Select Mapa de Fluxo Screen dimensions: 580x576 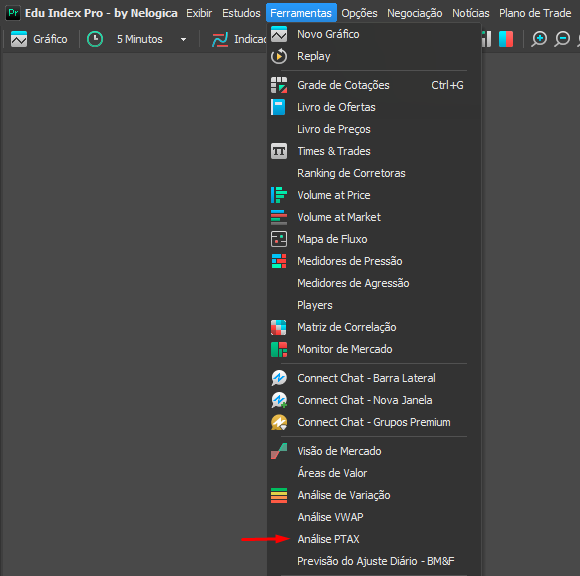374,239
